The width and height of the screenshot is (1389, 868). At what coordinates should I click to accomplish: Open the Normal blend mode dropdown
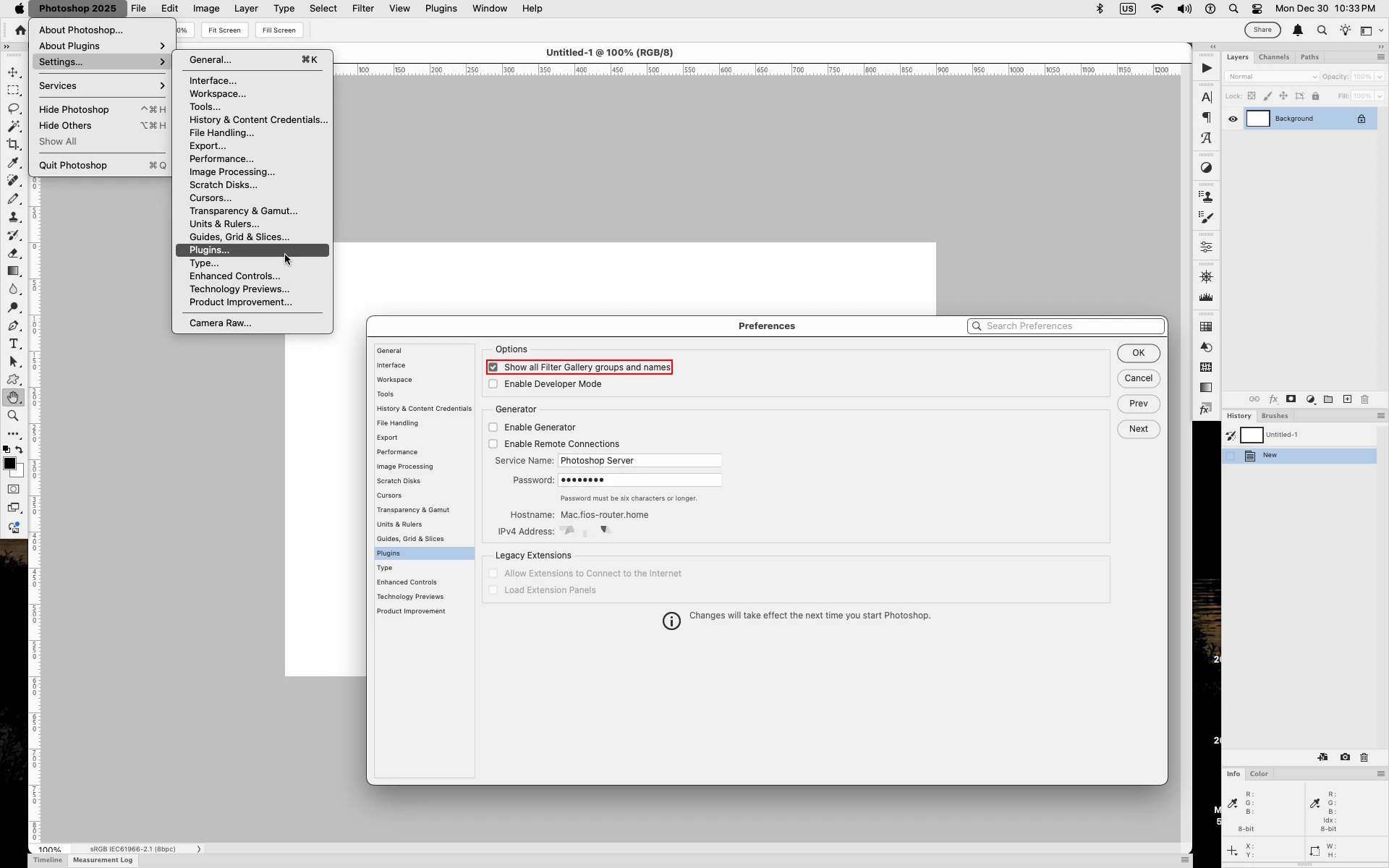(x=1271, y=77)
